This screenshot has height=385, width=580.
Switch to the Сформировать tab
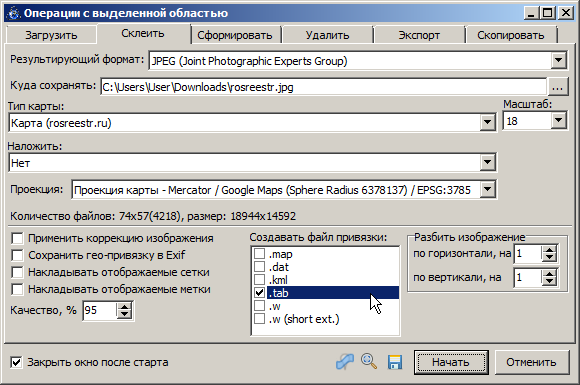click(235, 35)
